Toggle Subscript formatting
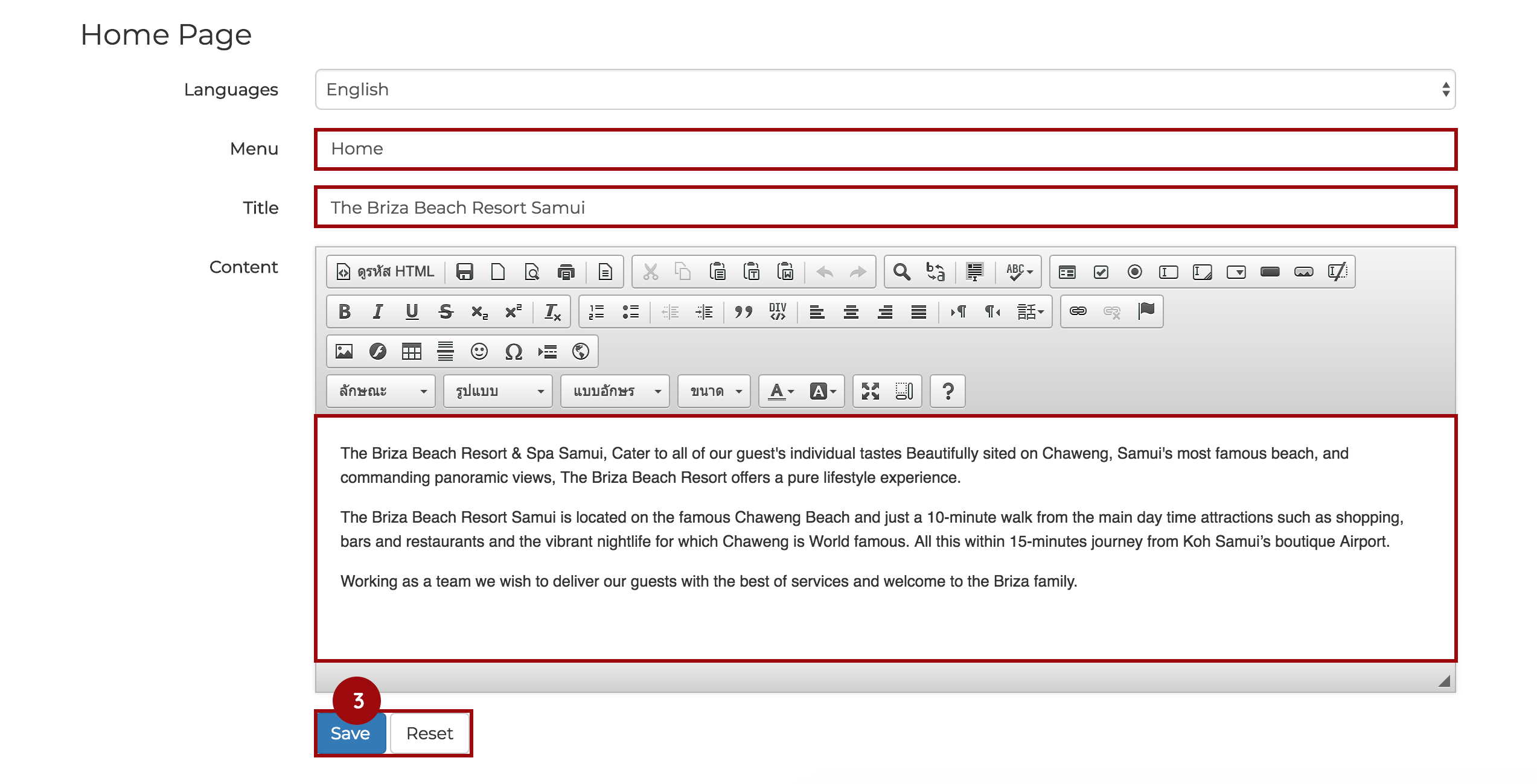Screen dimensions: 1537x784 click(x=479, y=311)
